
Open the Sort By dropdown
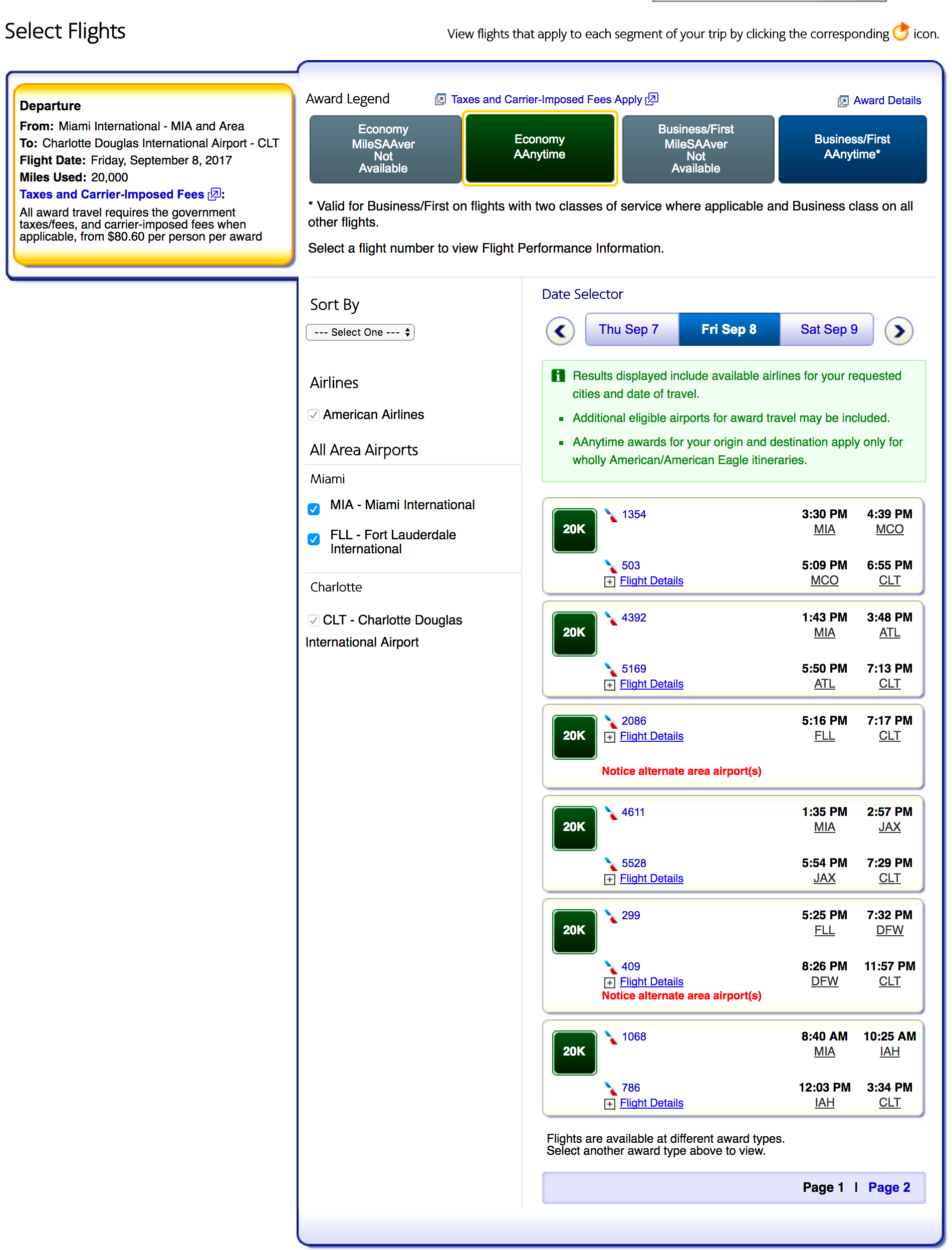click(x=360, y=332)
